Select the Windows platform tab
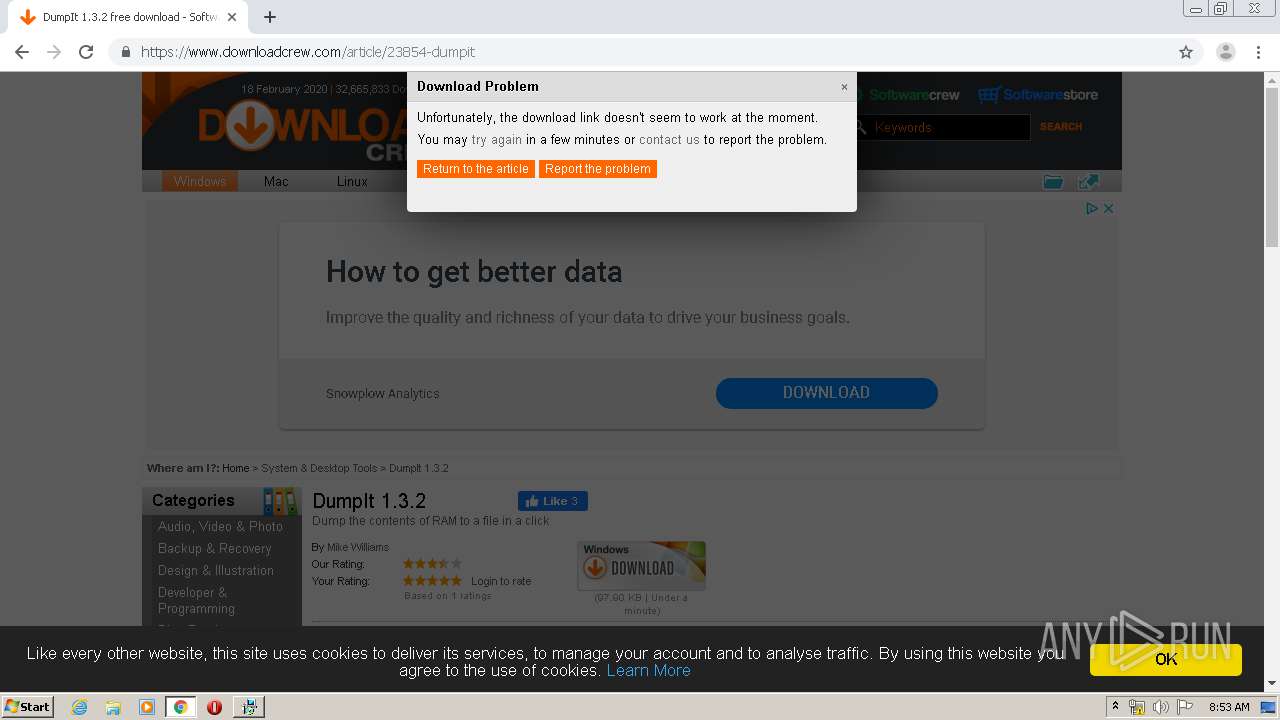The height and width of the screenshot is (720, 1280). coord(200,181)
